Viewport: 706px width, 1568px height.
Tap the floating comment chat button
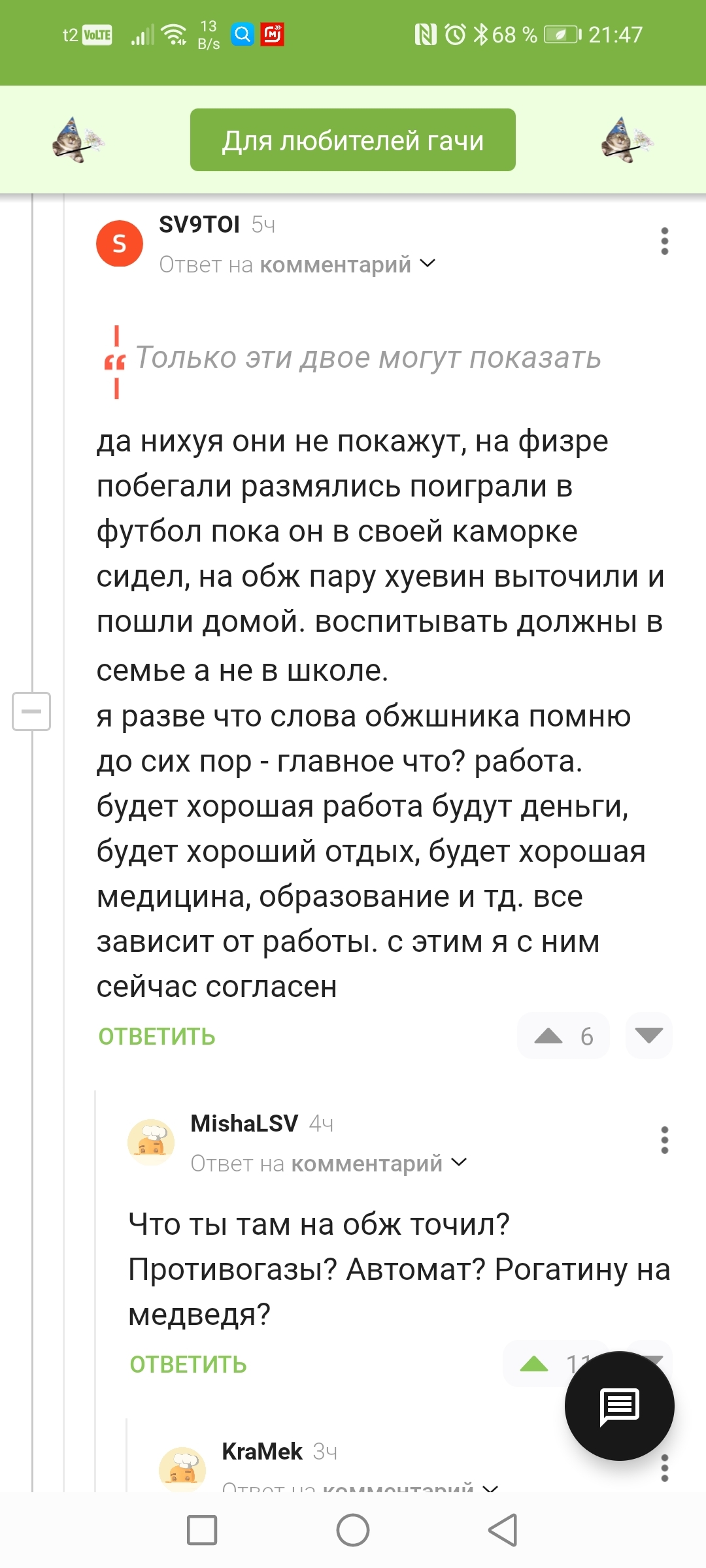pos(619,1405)
